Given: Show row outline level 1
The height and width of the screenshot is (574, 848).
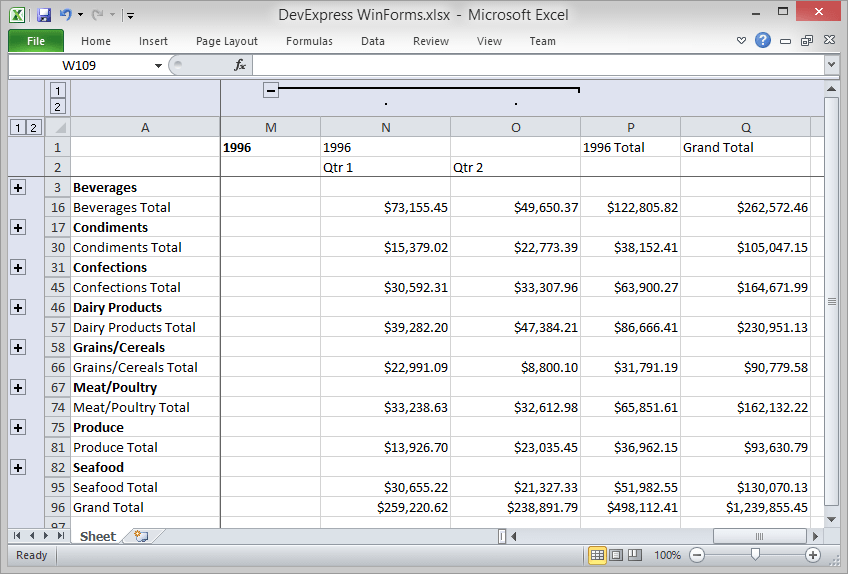Looking at the screenshot, I should click(17, 127).
